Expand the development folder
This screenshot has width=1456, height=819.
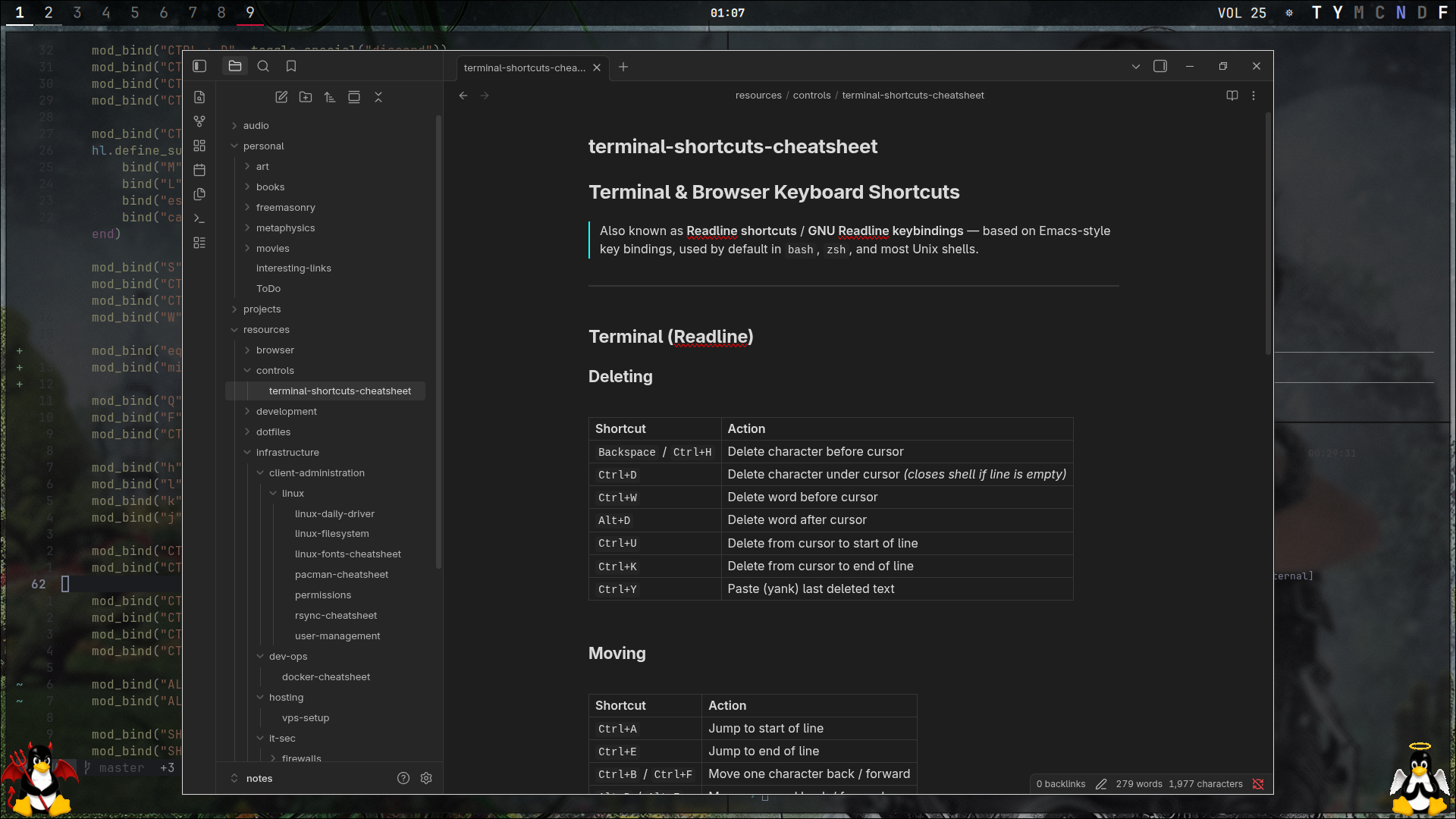tap(286, 412)
